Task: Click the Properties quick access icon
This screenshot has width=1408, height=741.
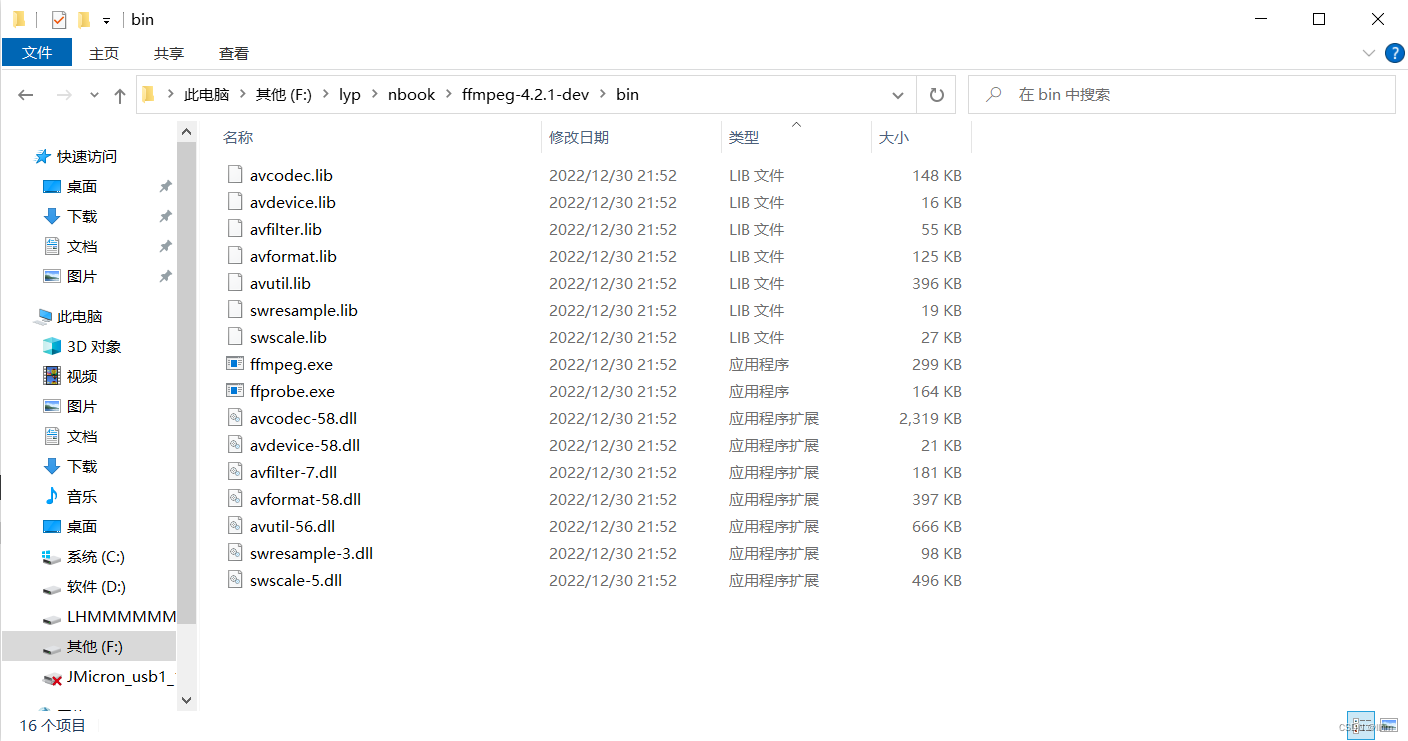Action: pyautogui.click(x=59, y=19)
